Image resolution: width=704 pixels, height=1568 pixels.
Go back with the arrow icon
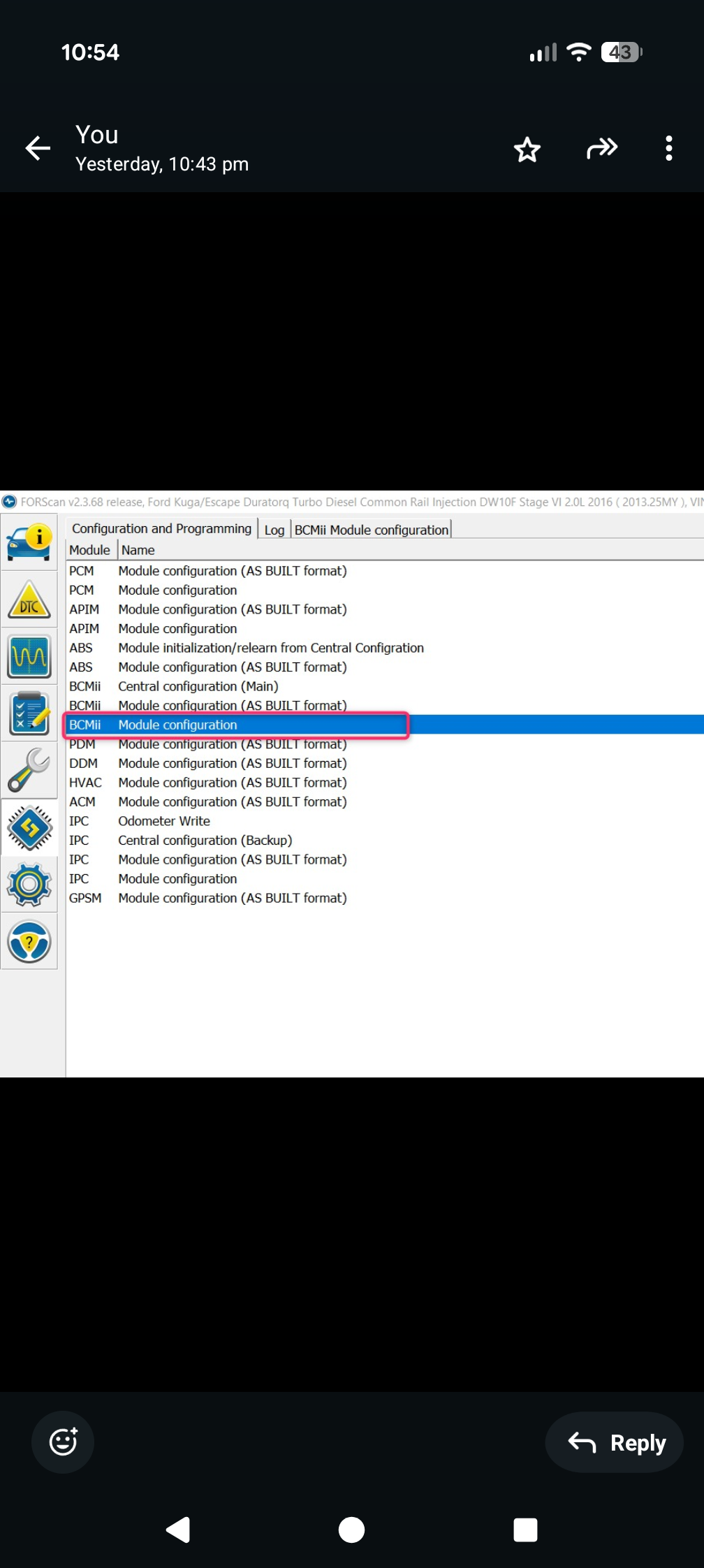(x=38, y=148)
